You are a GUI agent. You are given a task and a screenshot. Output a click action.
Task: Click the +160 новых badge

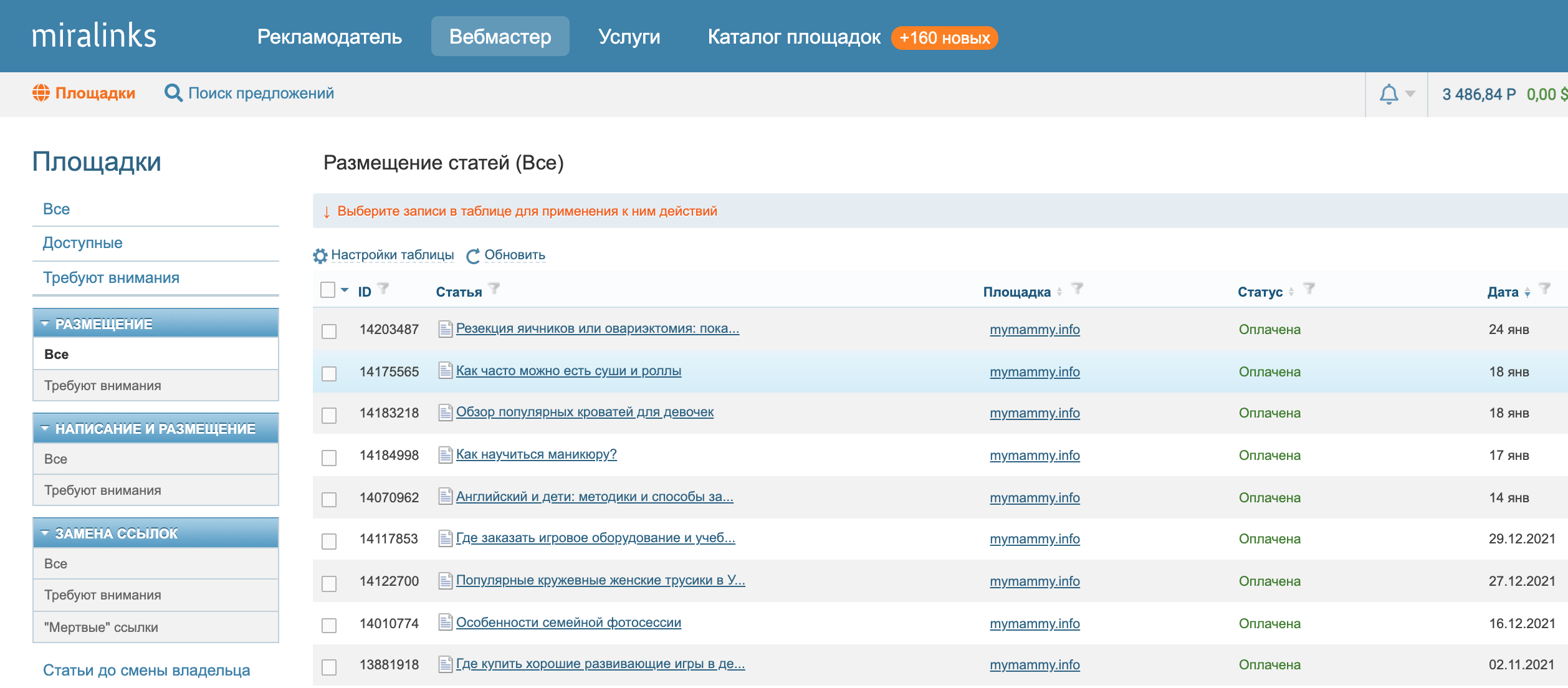(944, 38)
